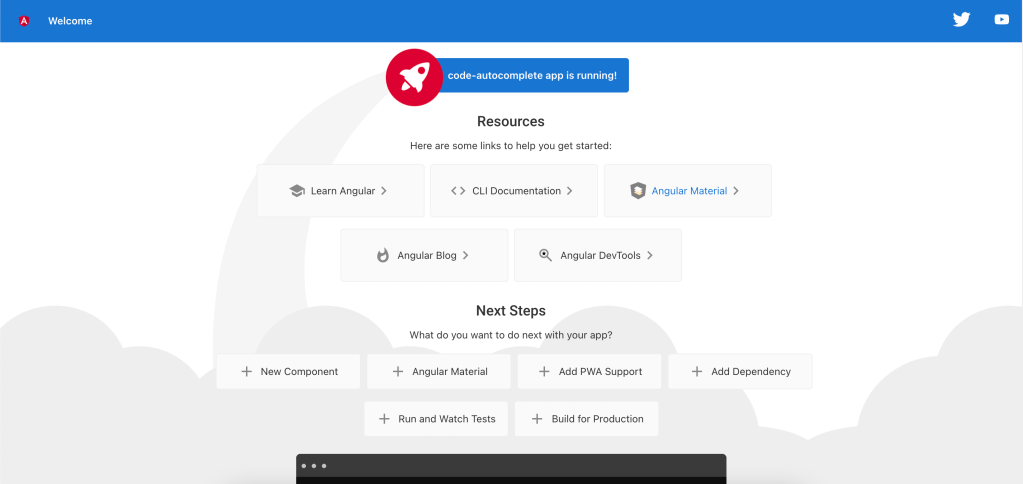The height and width of the screenshot is (484, 1023).
Task: Click the dark terminal window panel
Action: (x=511, y=469)
